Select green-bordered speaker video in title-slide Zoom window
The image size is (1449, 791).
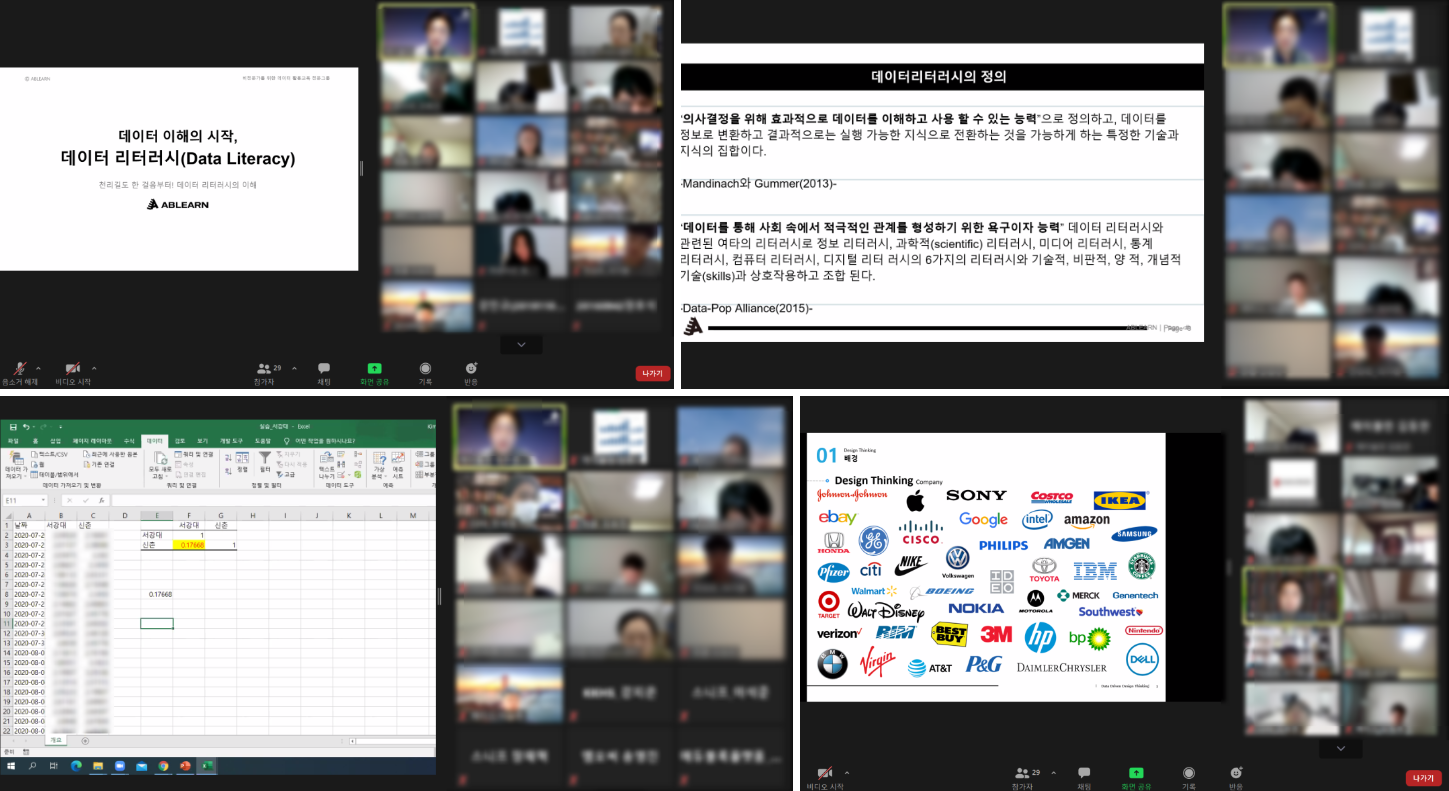point(425,30)
